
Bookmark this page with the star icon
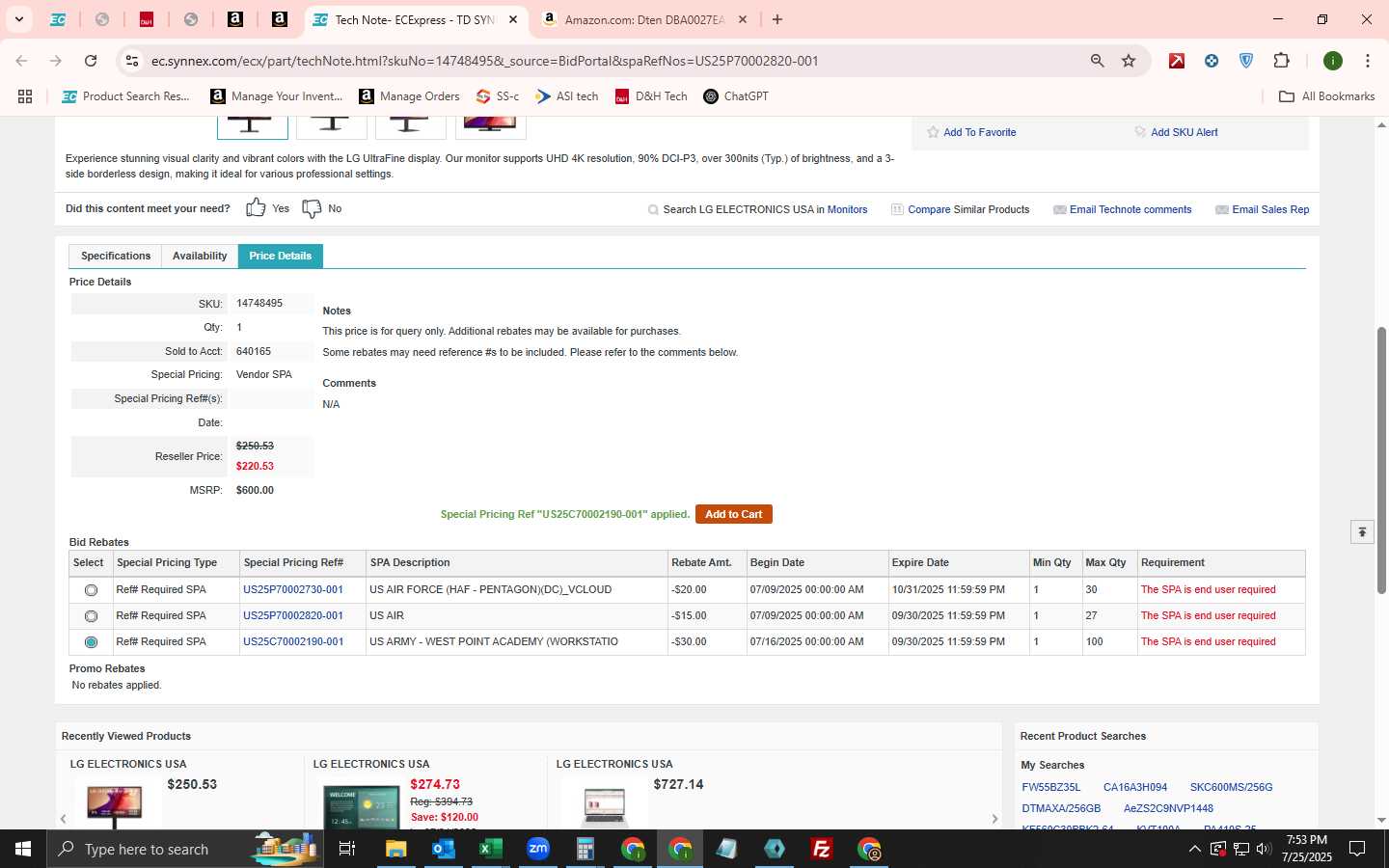pos(1129,61)
